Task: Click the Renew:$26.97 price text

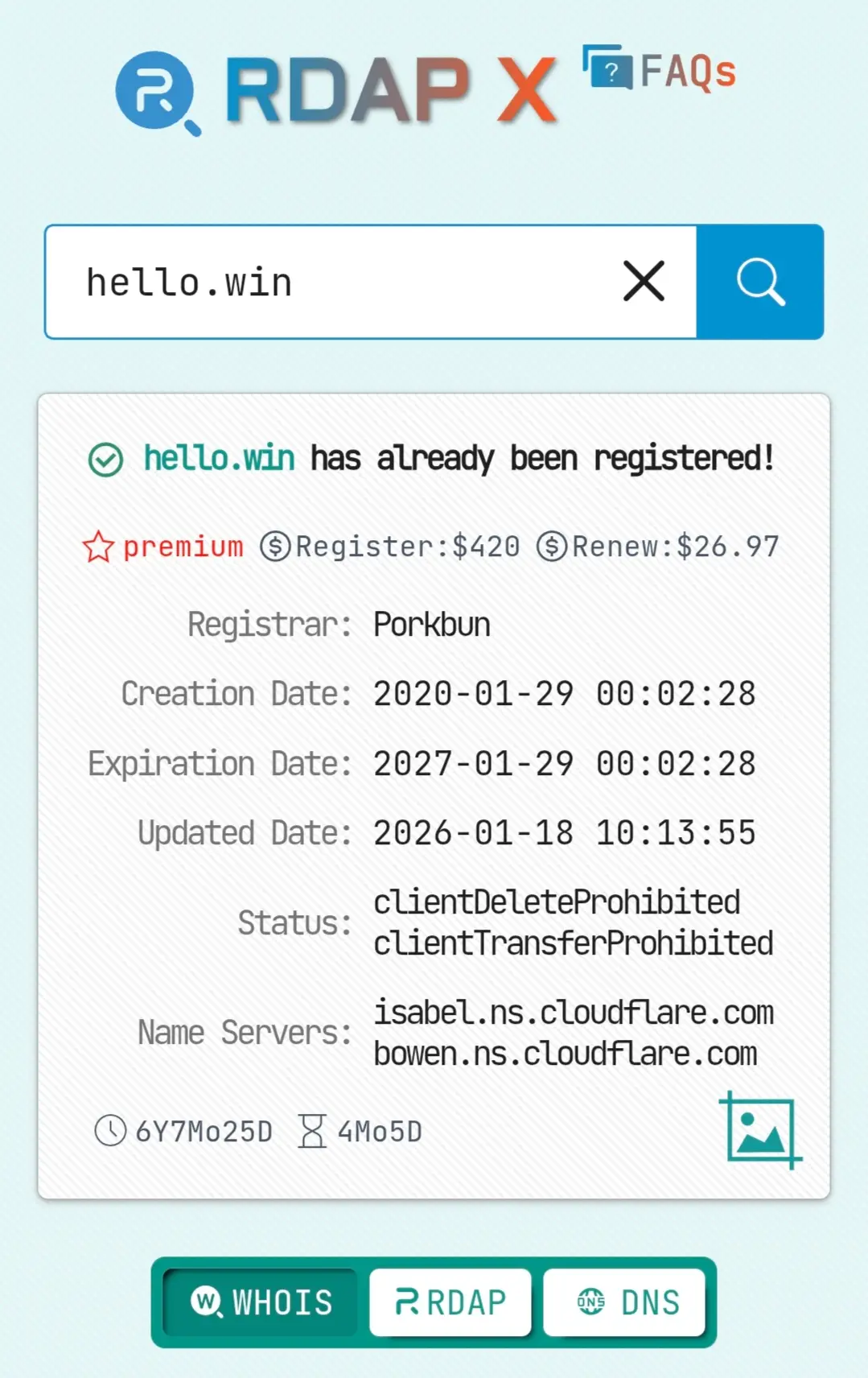Action: [x=675, y=547]
